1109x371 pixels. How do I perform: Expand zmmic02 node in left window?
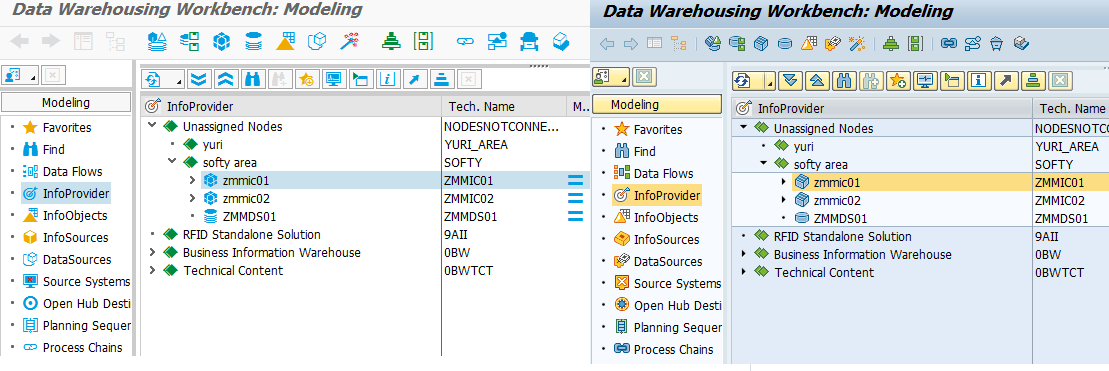click(x=192, y=199)
